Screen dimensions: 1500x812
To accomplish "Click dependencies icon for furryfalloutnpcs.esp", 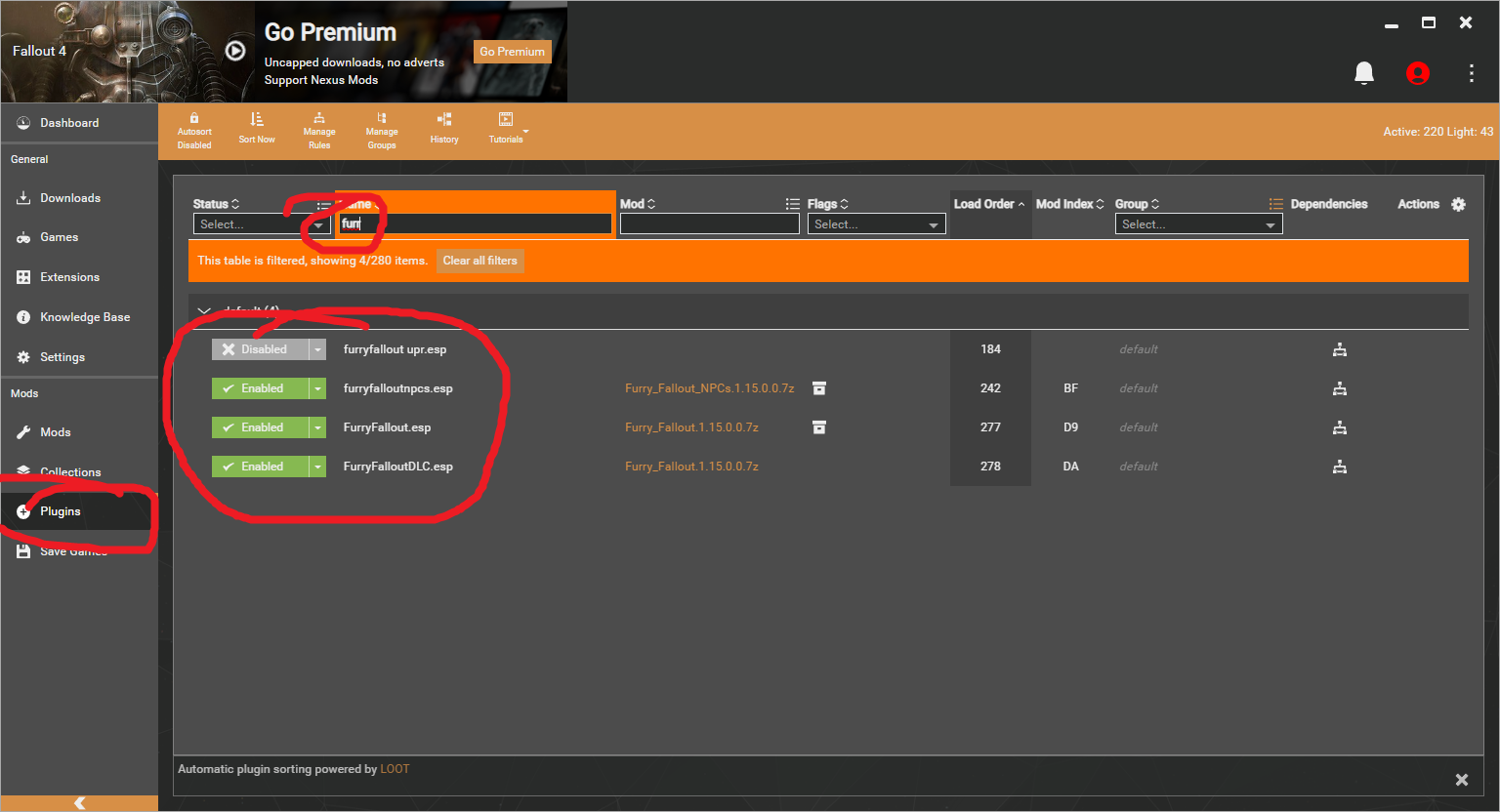I will click(1340, 388).
